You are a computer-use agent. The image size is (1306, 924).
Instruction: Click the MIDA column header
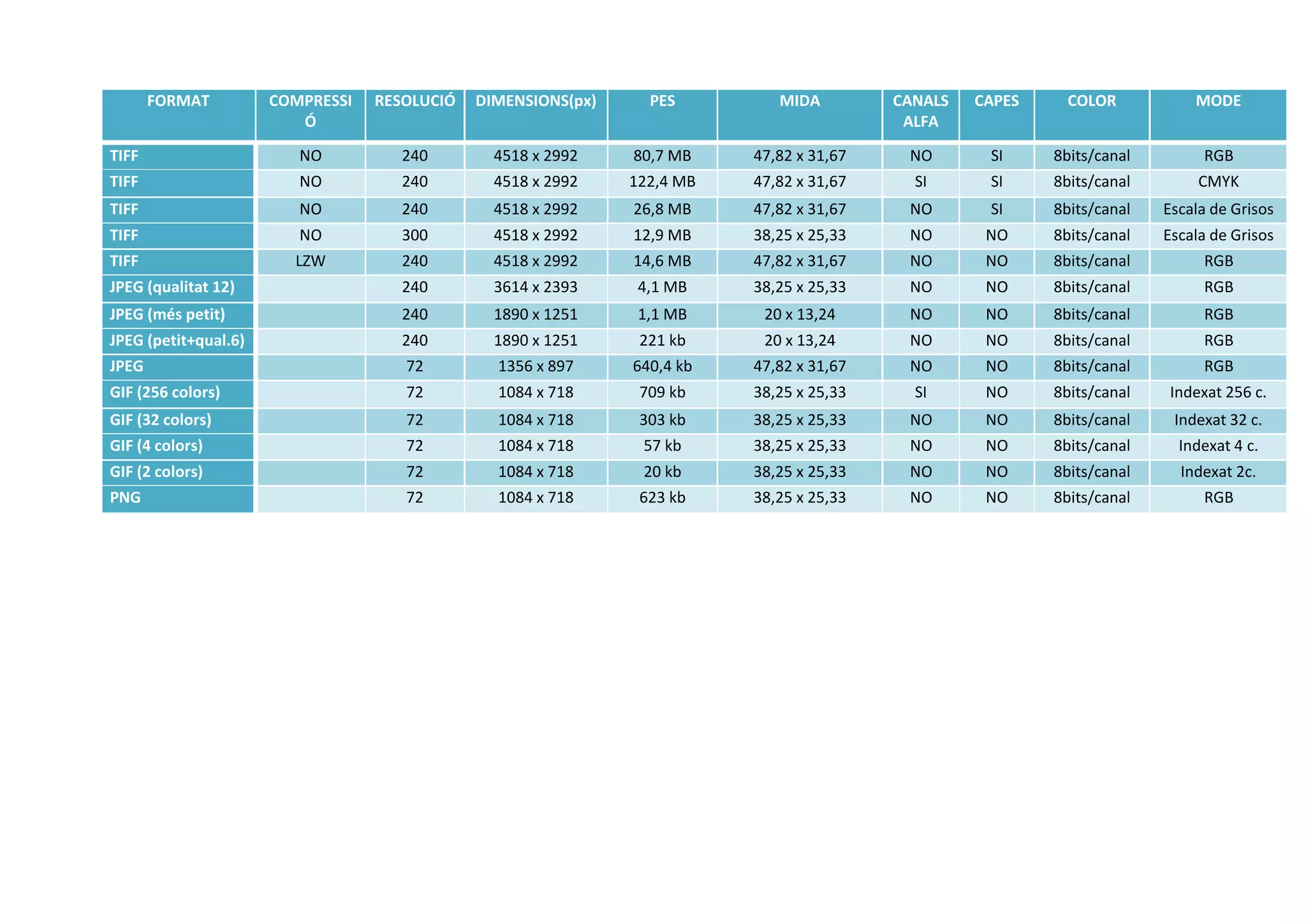click(x=799, y=101)
